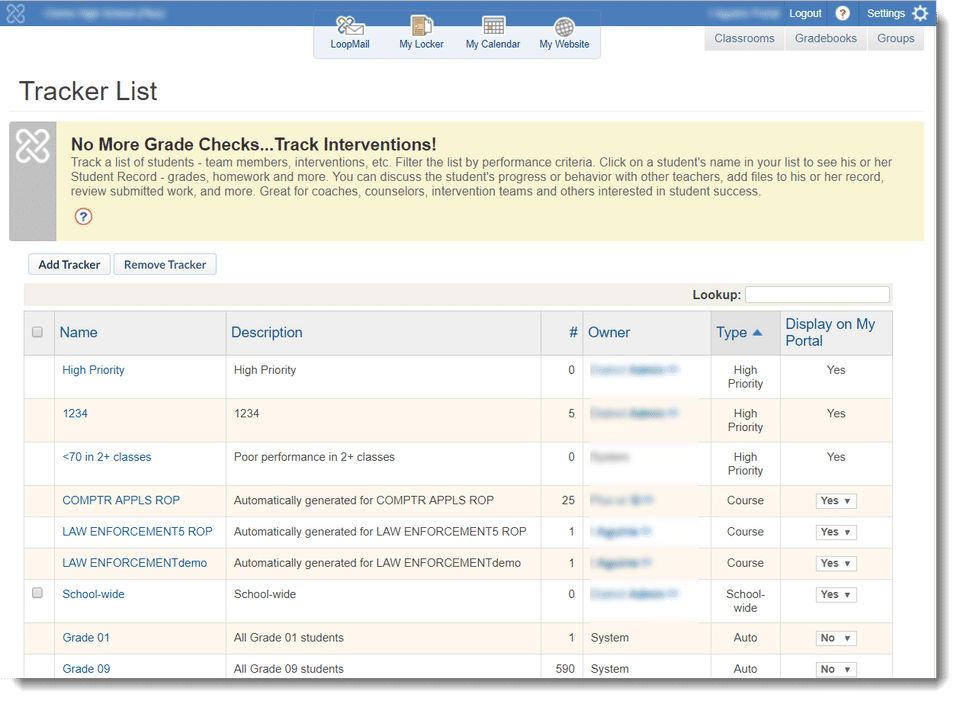The height and width of the screenshot is (702, 960).
Task: Click the Logout link
Action: click(x=804, y=13)
